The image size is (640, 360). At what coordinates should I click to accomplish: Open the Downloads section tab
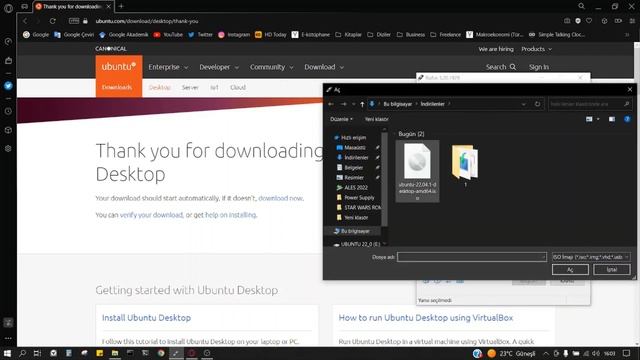pos(117,87)
